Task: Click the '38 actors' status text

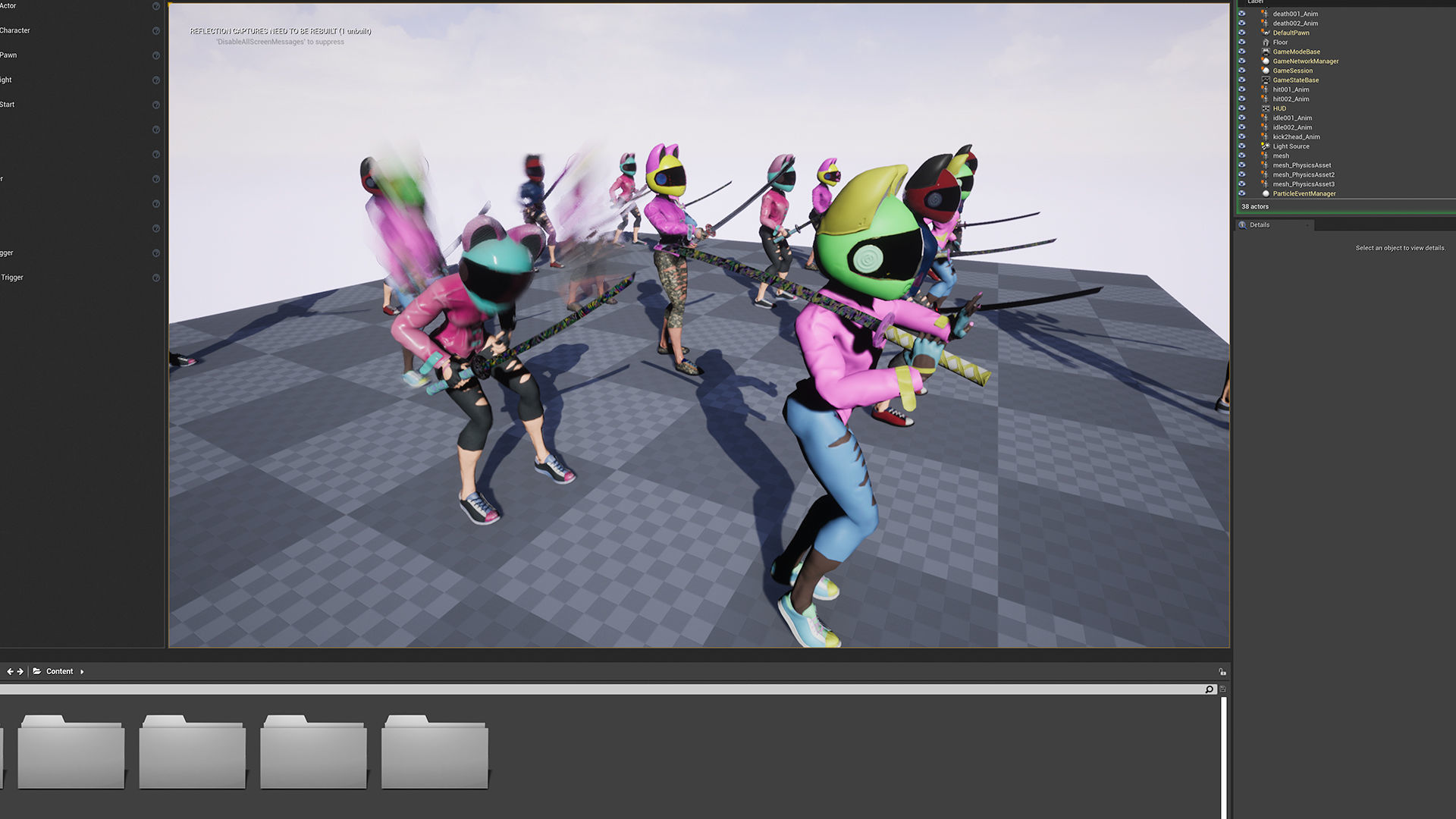Action: pyautogui.click(x=1255, y=206)
